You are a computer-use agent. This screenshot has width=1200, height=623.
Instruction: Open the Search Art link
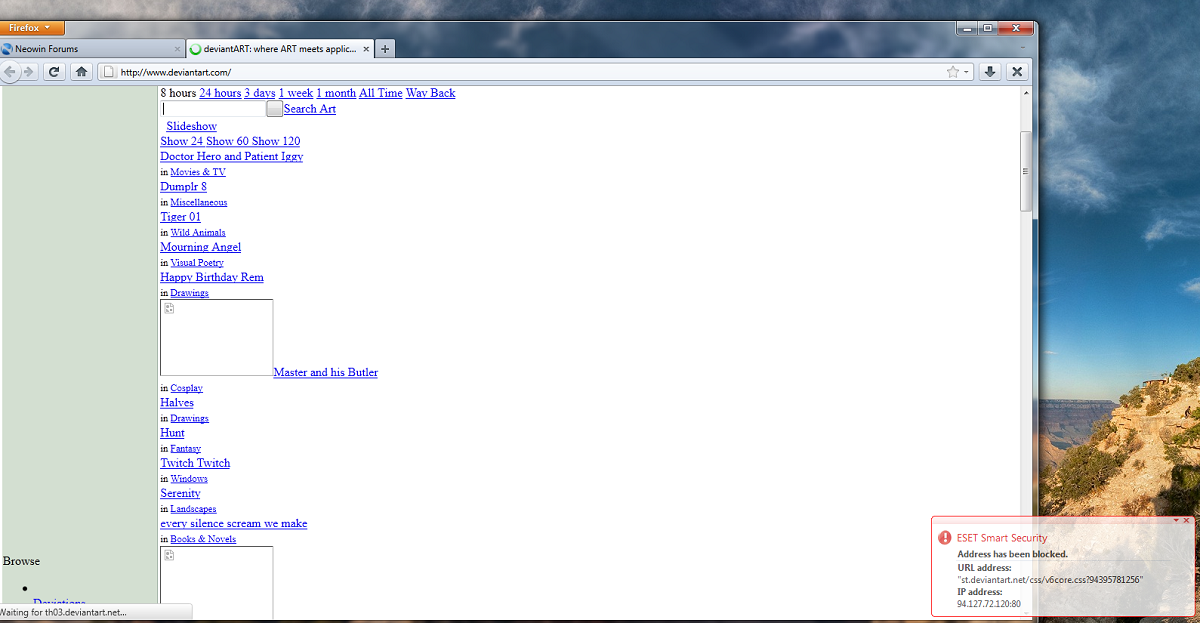pyautogui.click(x=310, y=109)
